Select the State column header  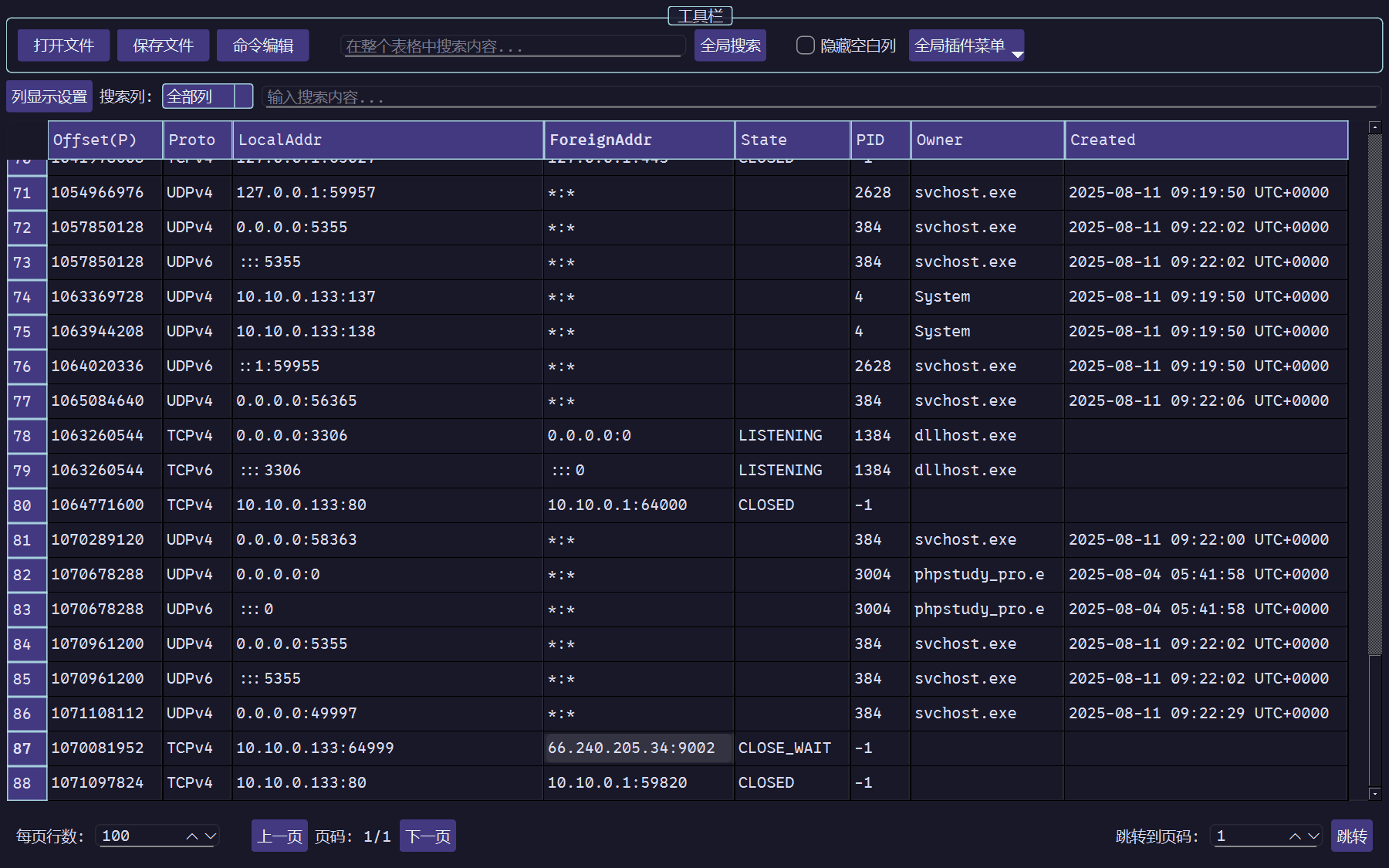(x=792, y=140)
